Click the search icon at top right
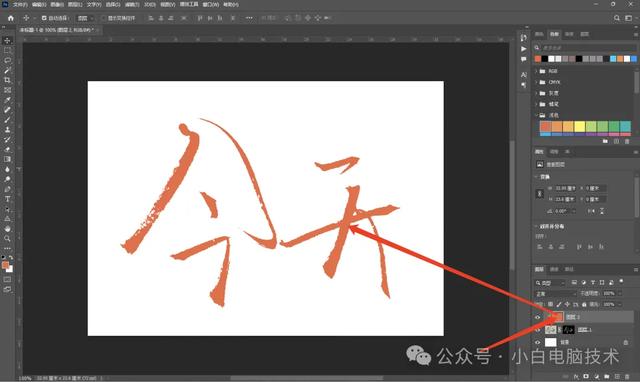640x382 pixels. pos(617,18)
